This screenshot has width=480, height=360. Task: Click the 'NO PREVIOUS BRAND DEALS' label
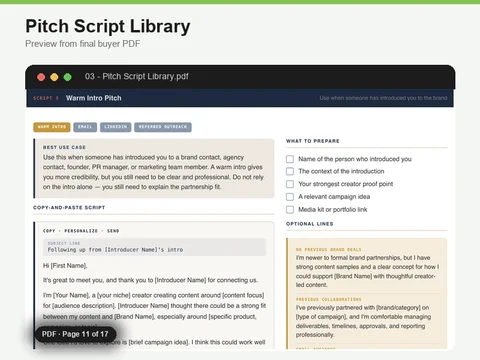click(x=329, y=250)
